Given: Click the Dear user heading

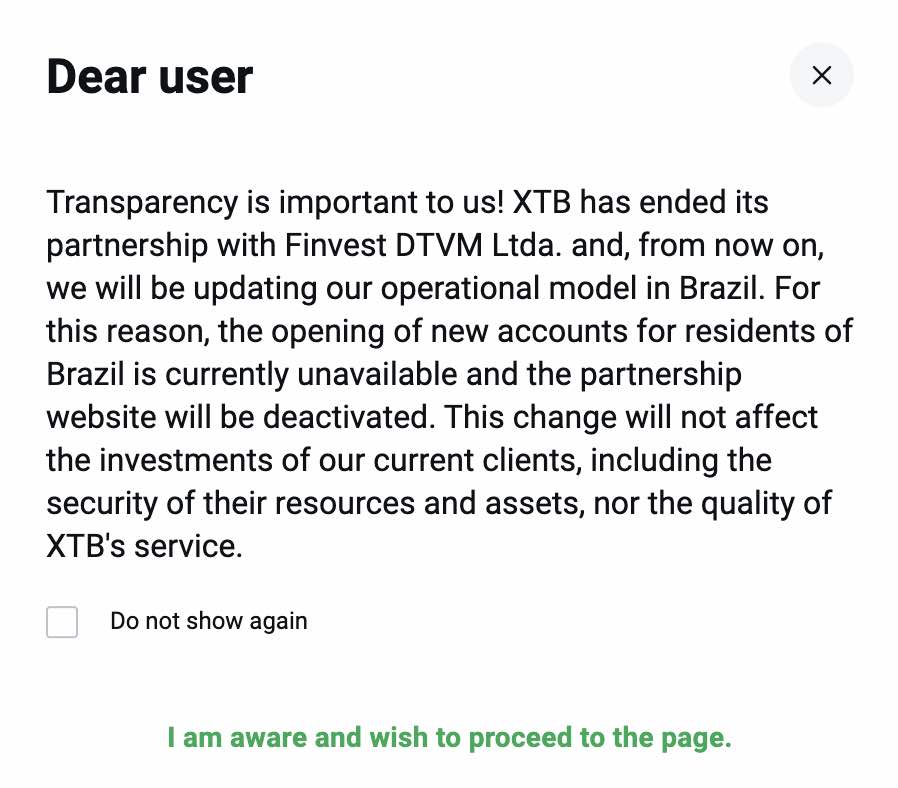Looking at the screenshot, I should click(x=150, y=76).
